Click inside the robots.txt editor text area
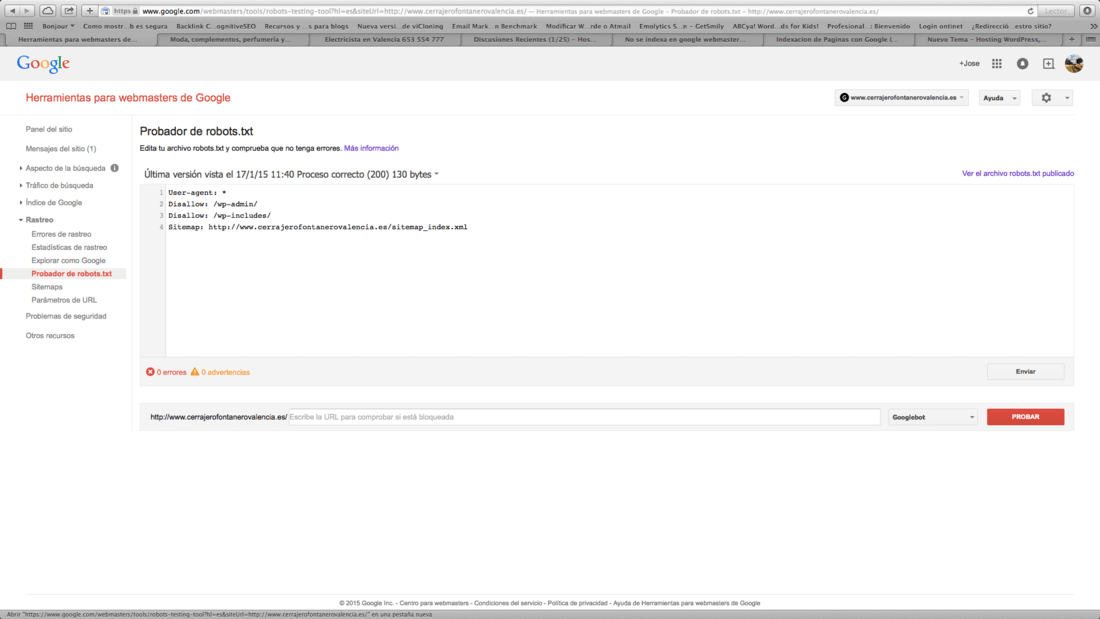The image size is (1100, 619). tap(619, 270)
